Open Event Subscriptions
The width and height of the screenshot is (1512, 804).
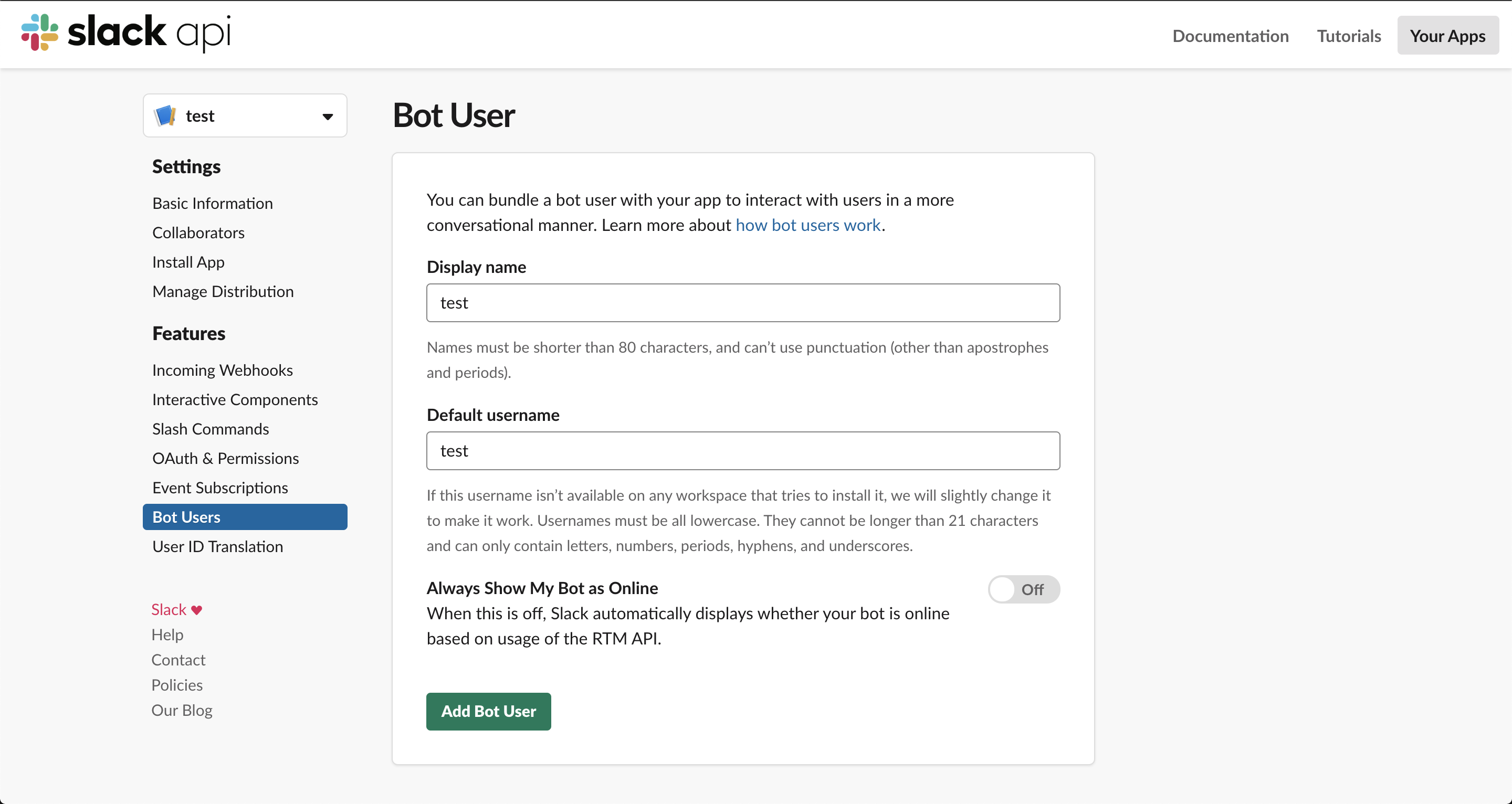pyautogui.click(x=219, y=487)
